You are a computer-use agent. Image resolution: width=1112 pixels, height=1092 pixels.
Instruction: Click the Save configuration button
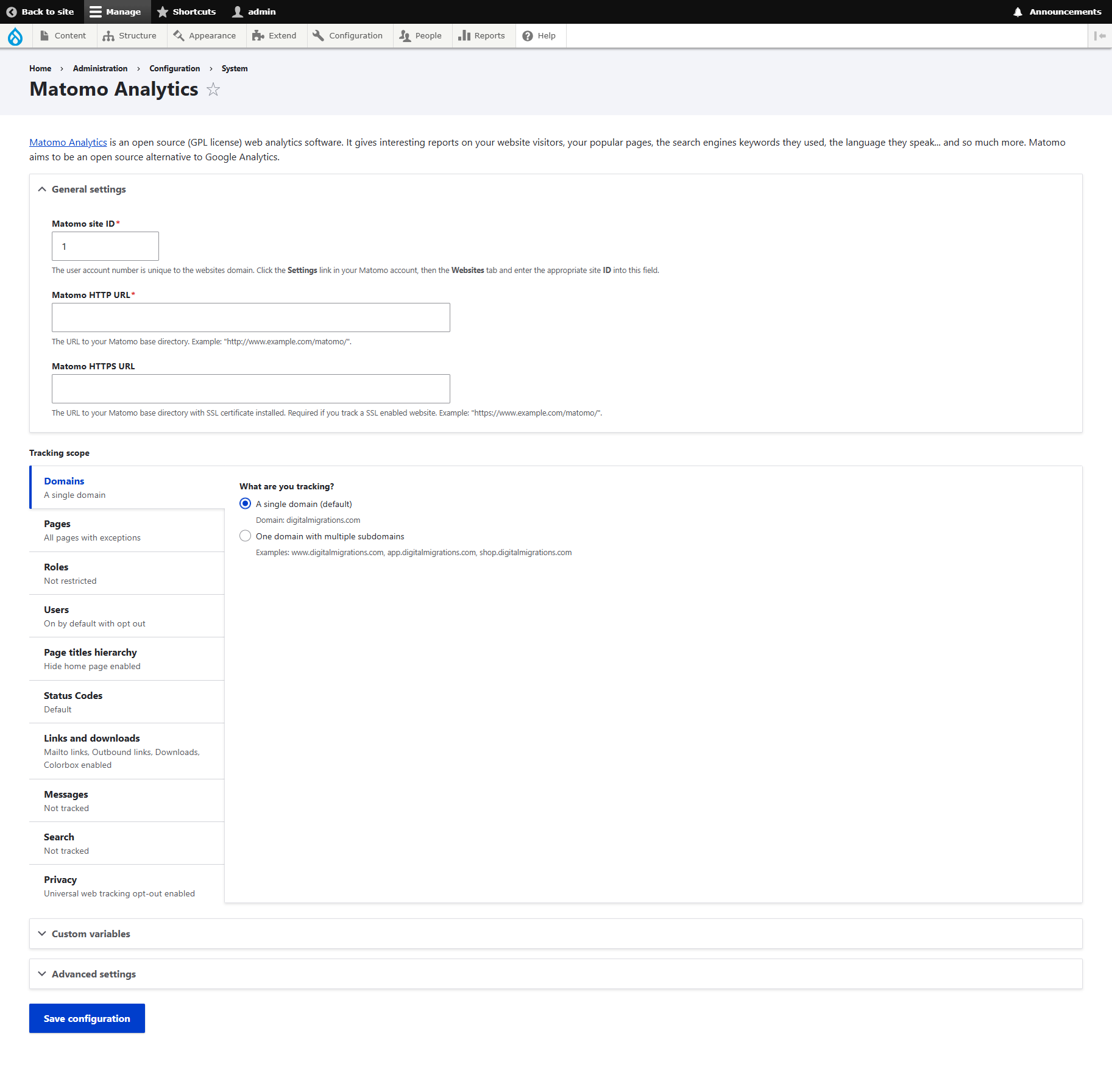87,1018
